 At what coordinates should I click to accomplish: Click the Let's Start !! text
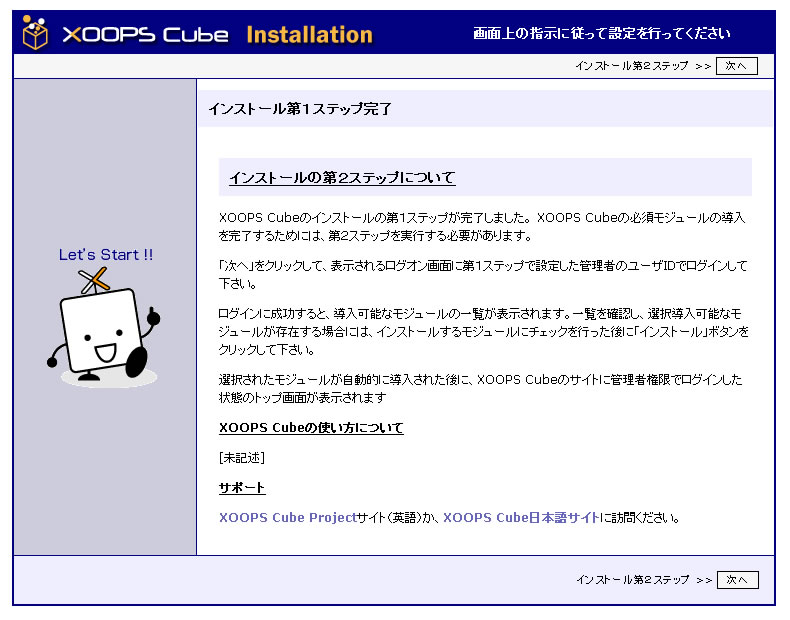[106, 255]
